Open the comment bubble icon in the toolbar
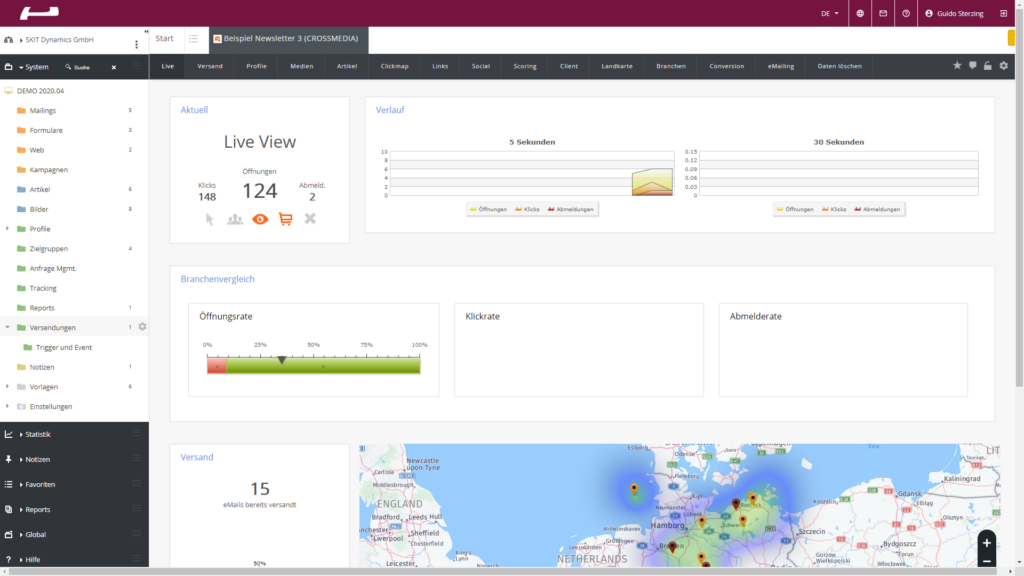 click(x=973, y=65)
